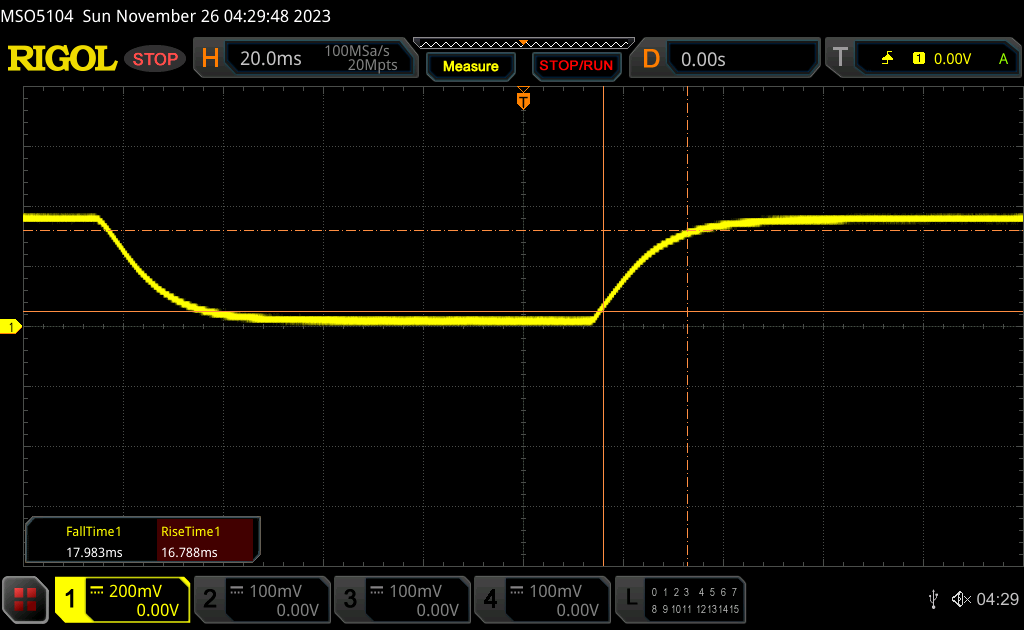
Task: Click the rising edge trigger icon
Action: coord(887,59)
